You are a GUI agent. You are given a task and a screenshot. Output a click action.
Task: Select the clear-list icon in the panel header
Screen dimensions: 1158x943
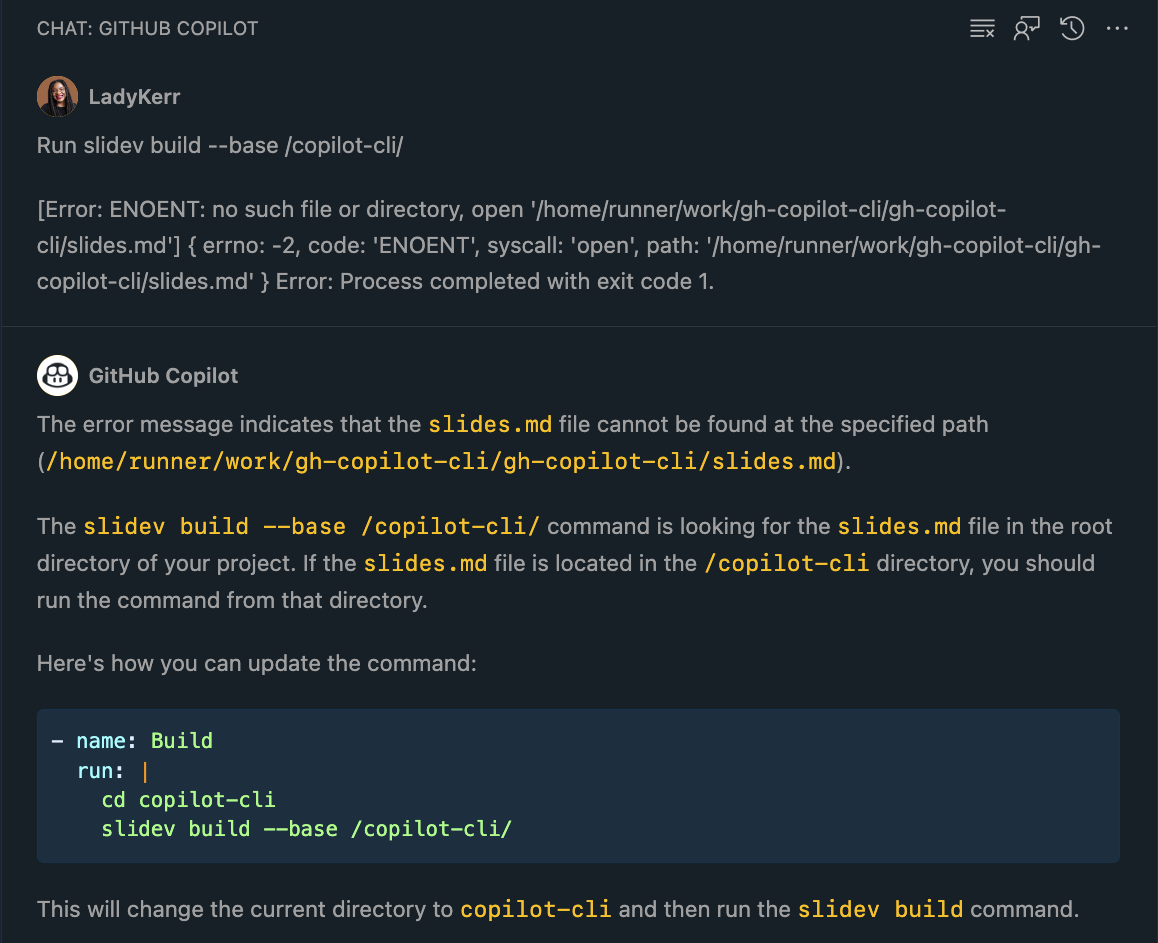(982, 28)
